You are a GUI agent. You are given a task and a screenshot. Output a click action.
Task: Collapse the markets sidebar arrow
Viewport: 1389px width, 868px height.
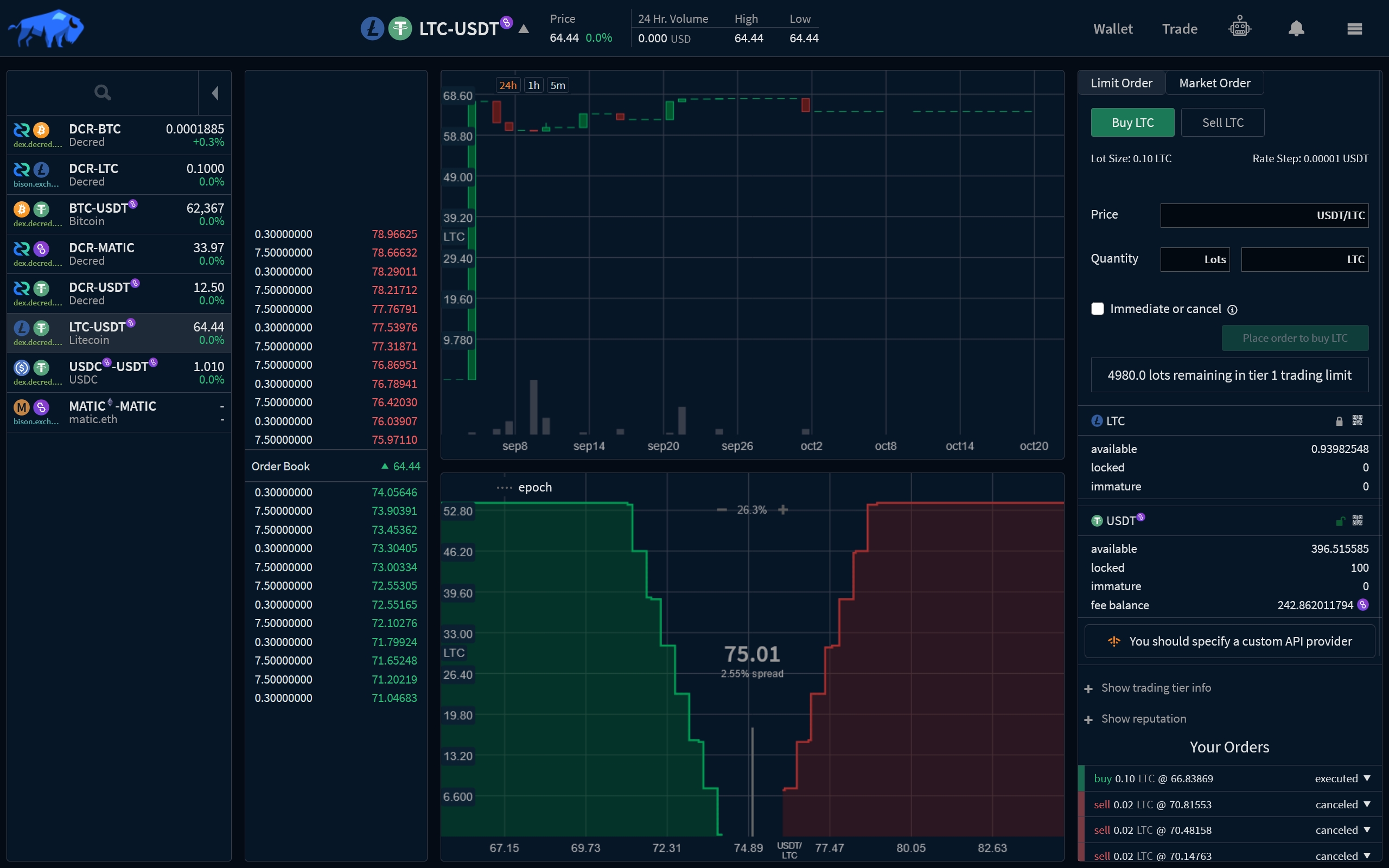pos(215,93)
